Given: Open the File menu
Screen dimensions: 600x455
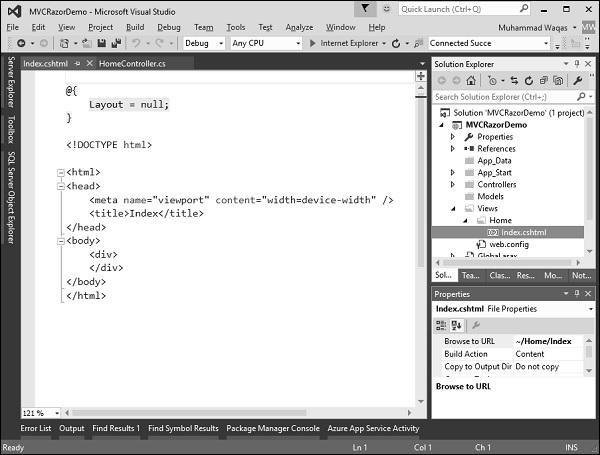Looking at the screenshot, I should click(13, 27).
